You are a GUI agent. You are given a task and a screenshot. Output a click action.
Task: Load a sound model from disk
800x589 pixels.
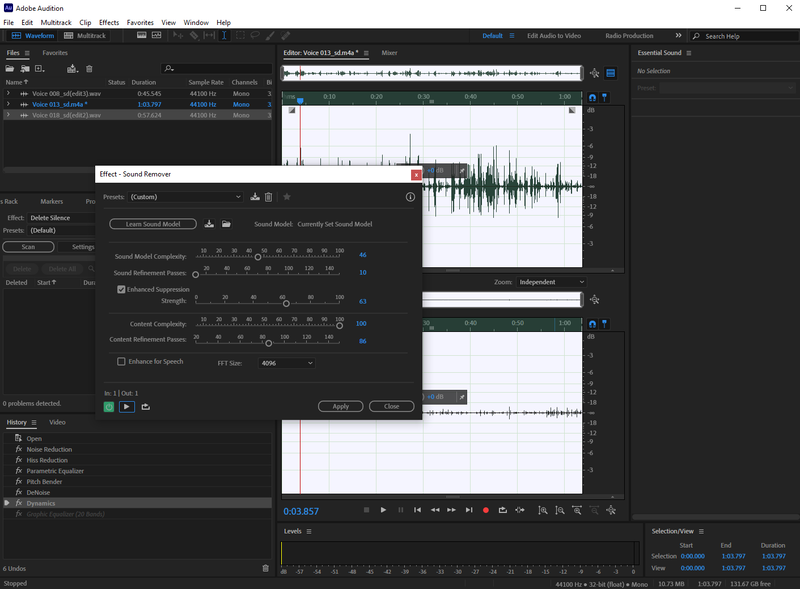coord(226,224)
